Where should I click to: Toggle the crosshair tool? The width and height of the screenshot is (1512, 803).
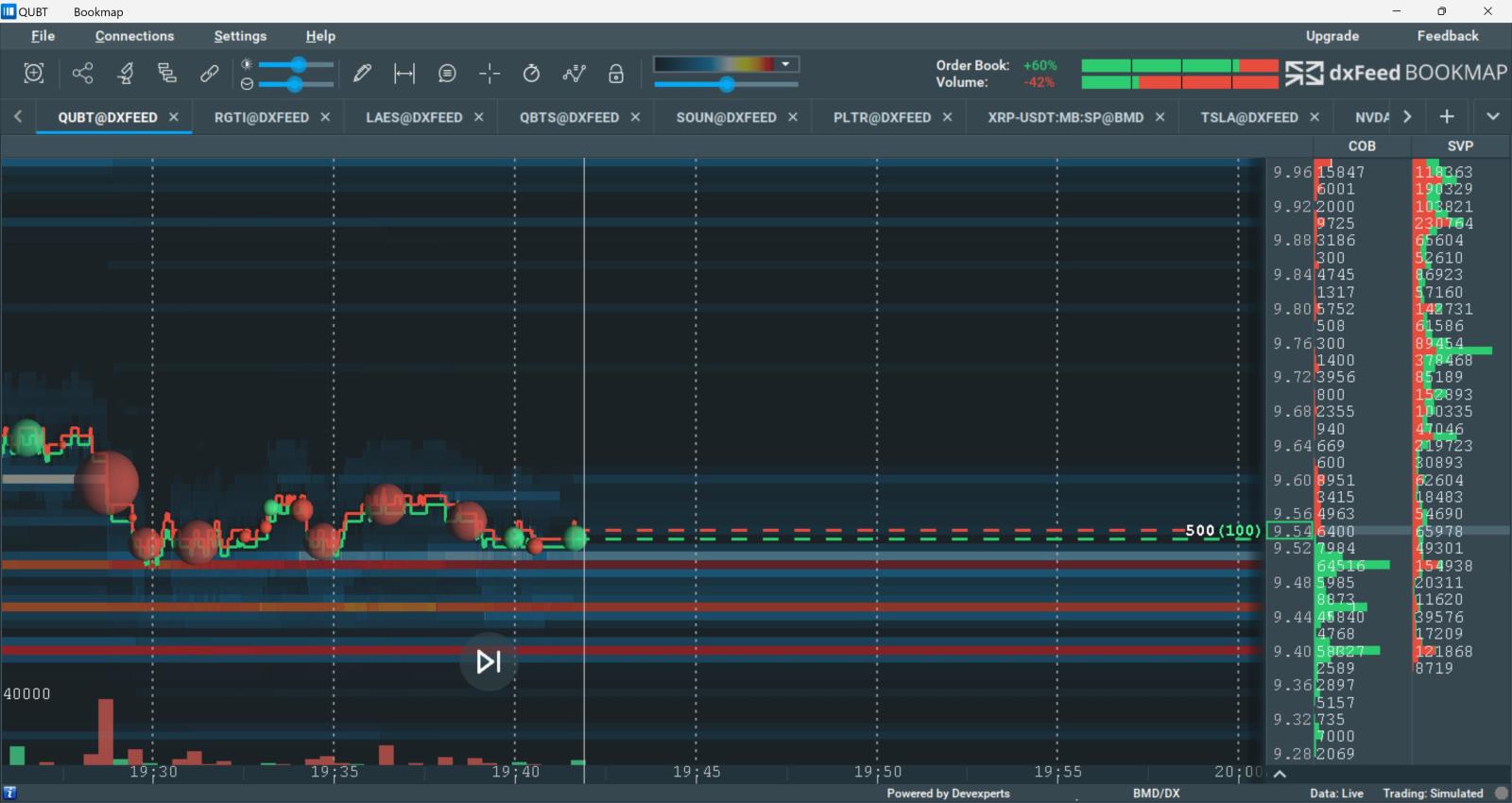[x=490, y=73]
